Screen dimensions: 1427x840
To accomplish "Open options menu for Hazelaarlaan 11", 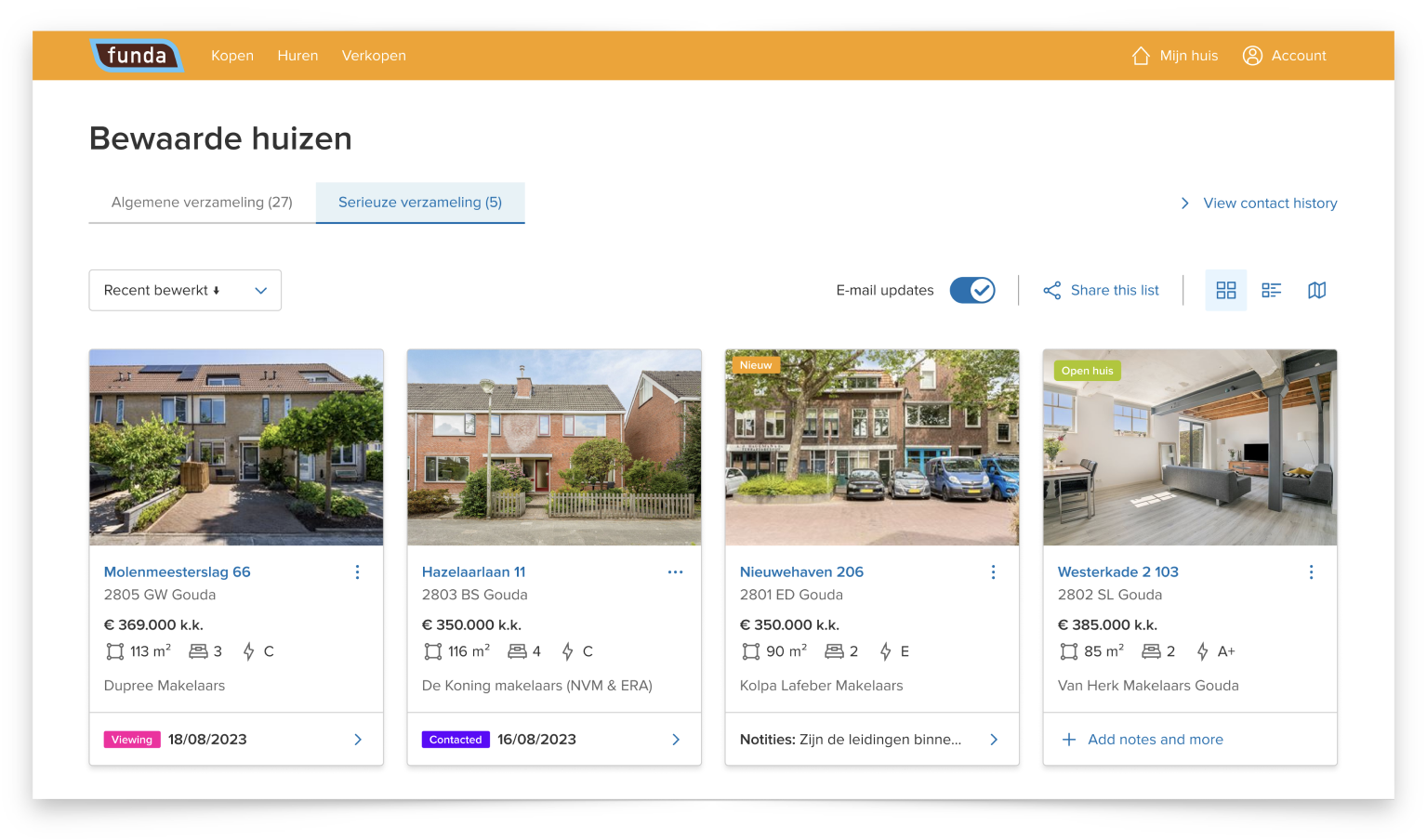I will pyautogui.click(x=675, y=572).
